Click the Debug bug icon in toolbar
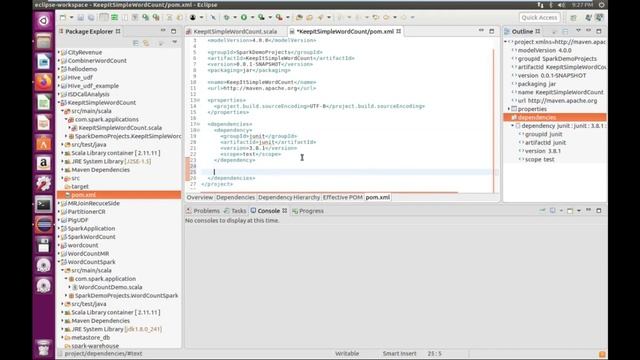This screenshot has height=360, width=640. coord(226,18)
